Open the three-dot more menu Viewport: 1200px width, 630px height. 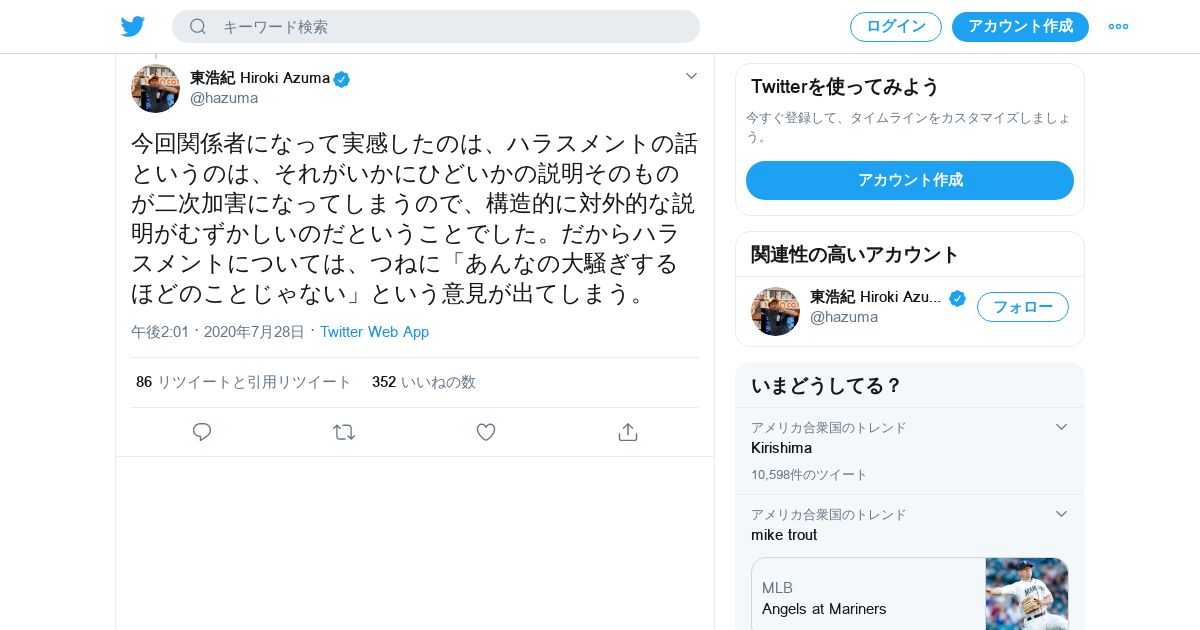[x=1118, y=27]
